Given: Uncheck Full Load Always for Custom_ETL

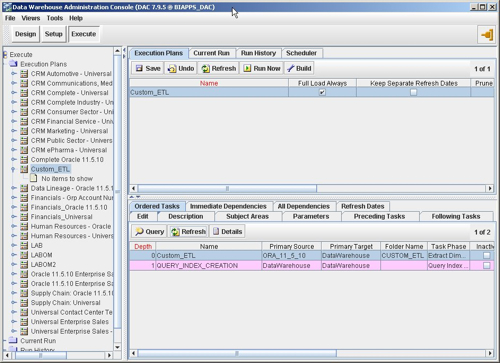Looking at the screenshot, I should pos(322,92).
